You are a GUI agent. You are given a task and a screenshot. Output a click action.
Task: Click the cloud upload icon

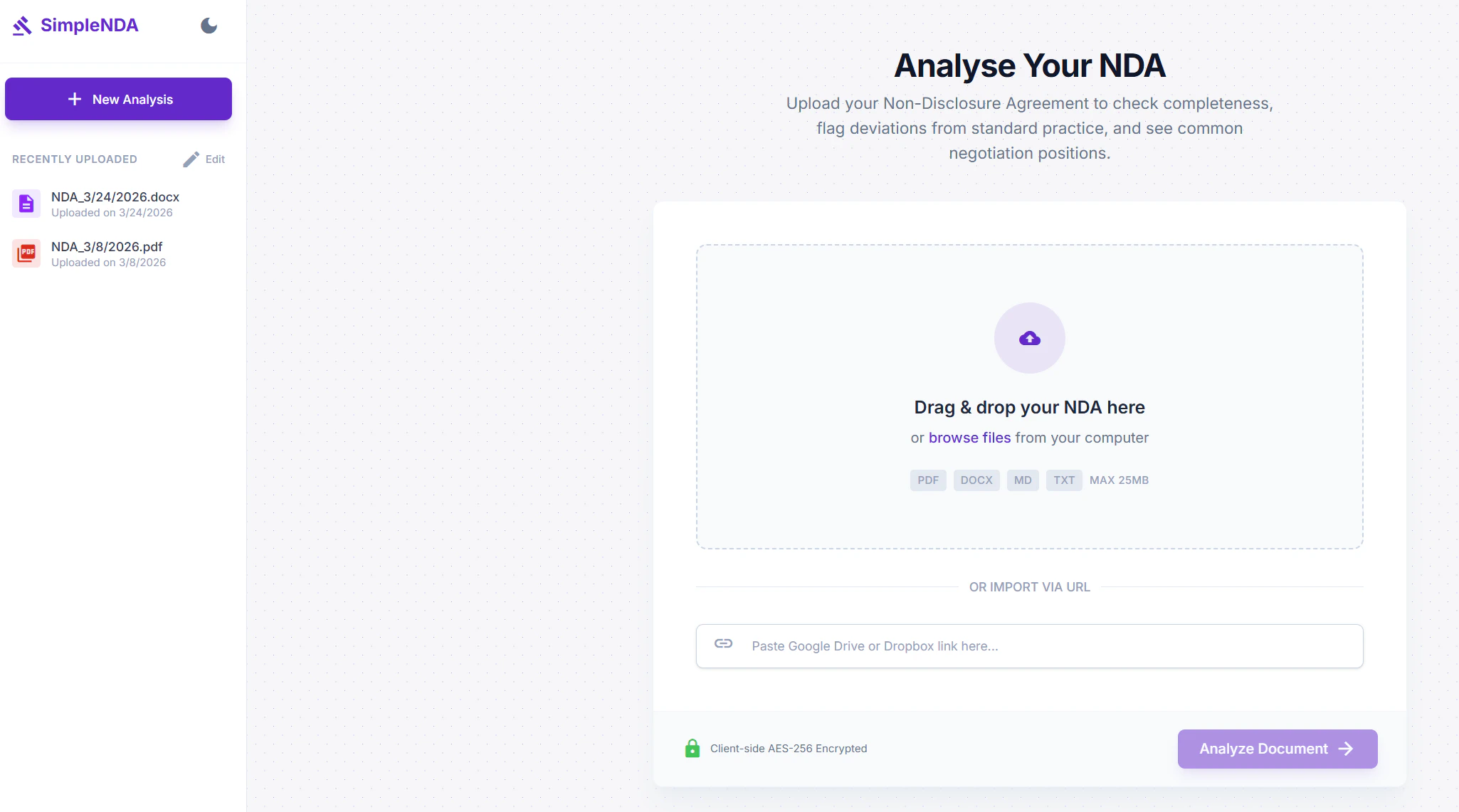[x=1029, y=338]
